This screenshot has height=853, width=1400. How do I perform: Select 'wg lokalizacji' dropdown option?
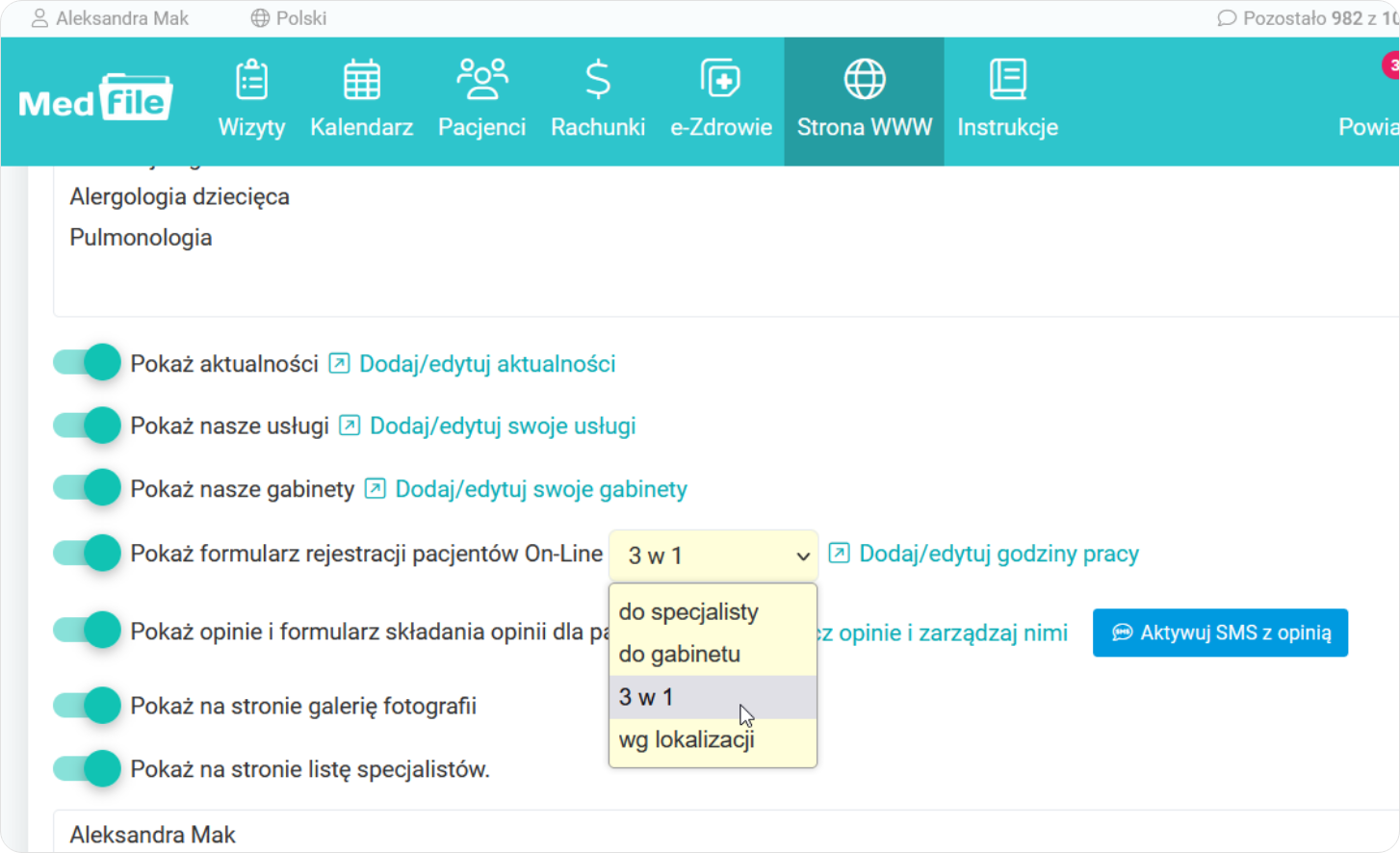click(x=687, y=740)
